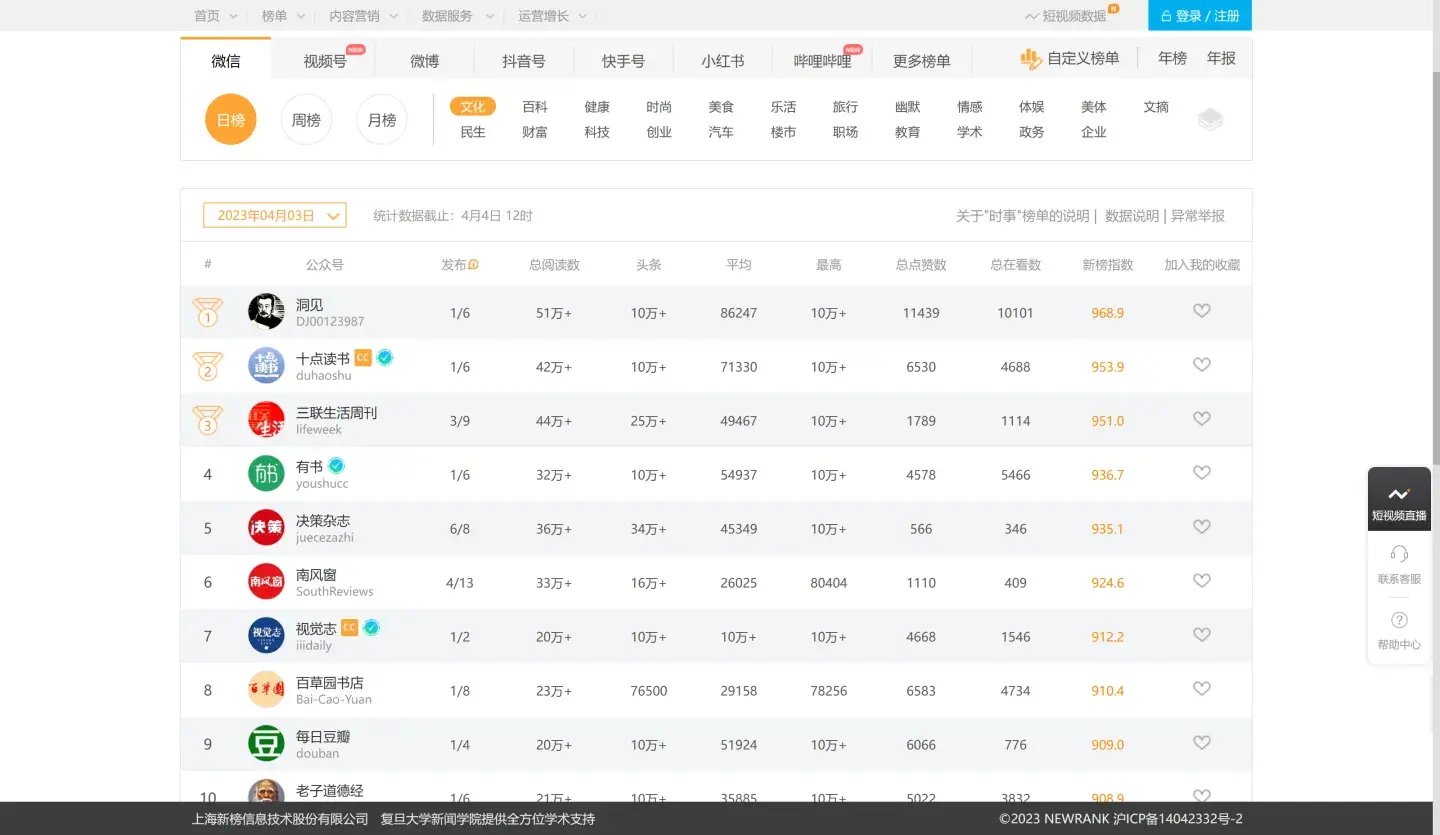Open 数据说明 link
The width and height of the screenshot is (1440, 835).
coord(1132,216)
